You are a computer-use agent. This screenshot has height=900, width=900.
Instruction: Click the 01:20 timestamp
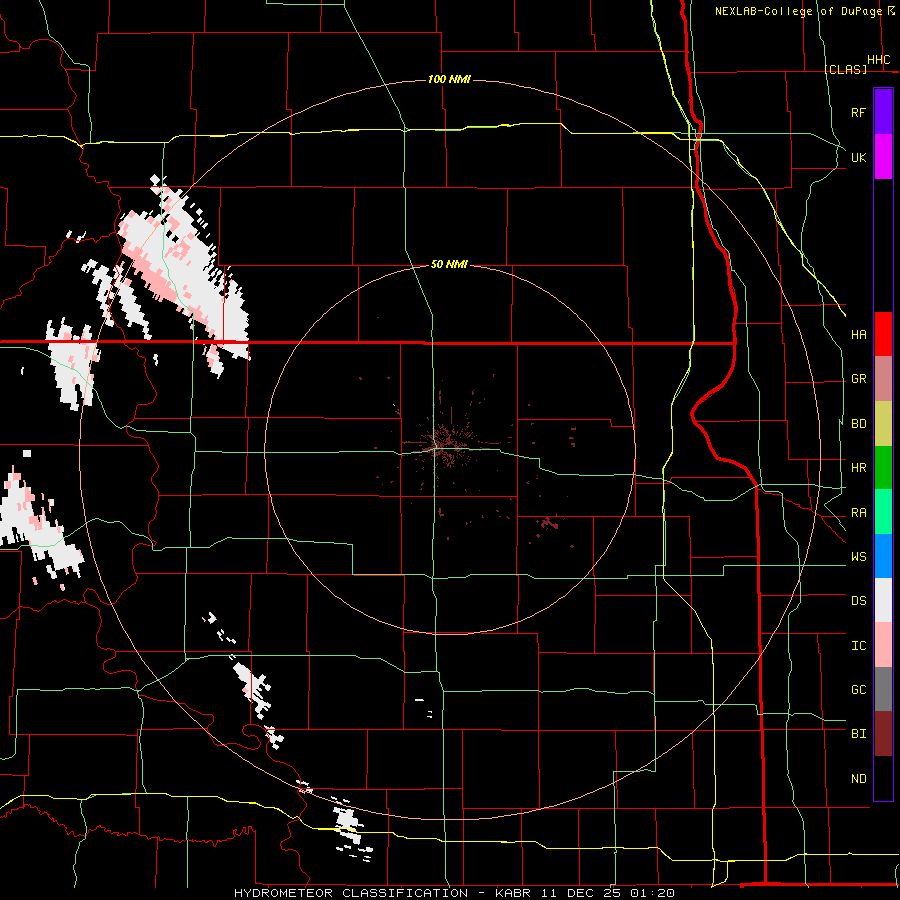[x=652, y=893]
